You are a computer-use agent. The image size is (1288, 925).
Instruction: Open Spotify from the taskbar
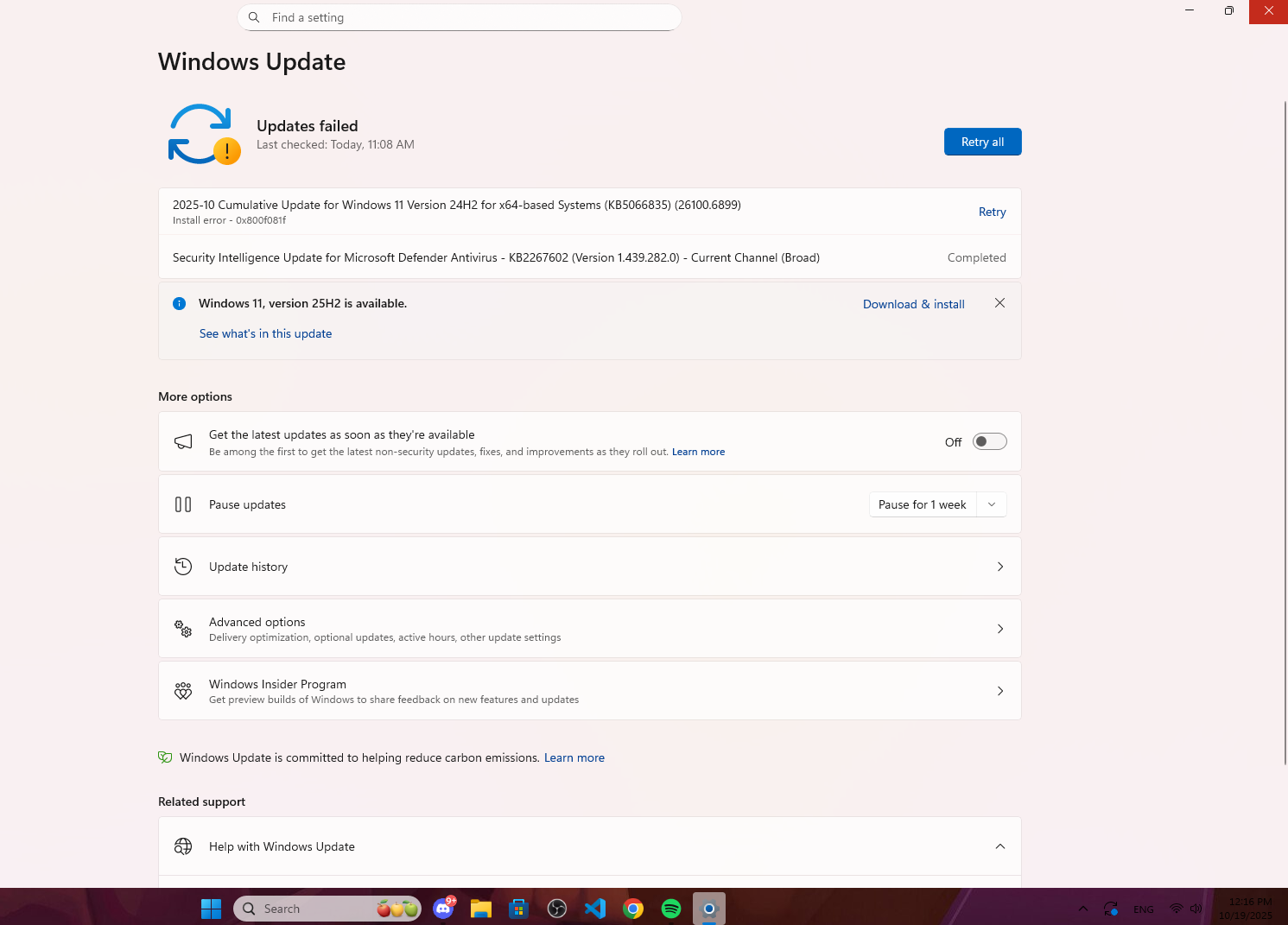pyautogui.click(x=671, y=909)
